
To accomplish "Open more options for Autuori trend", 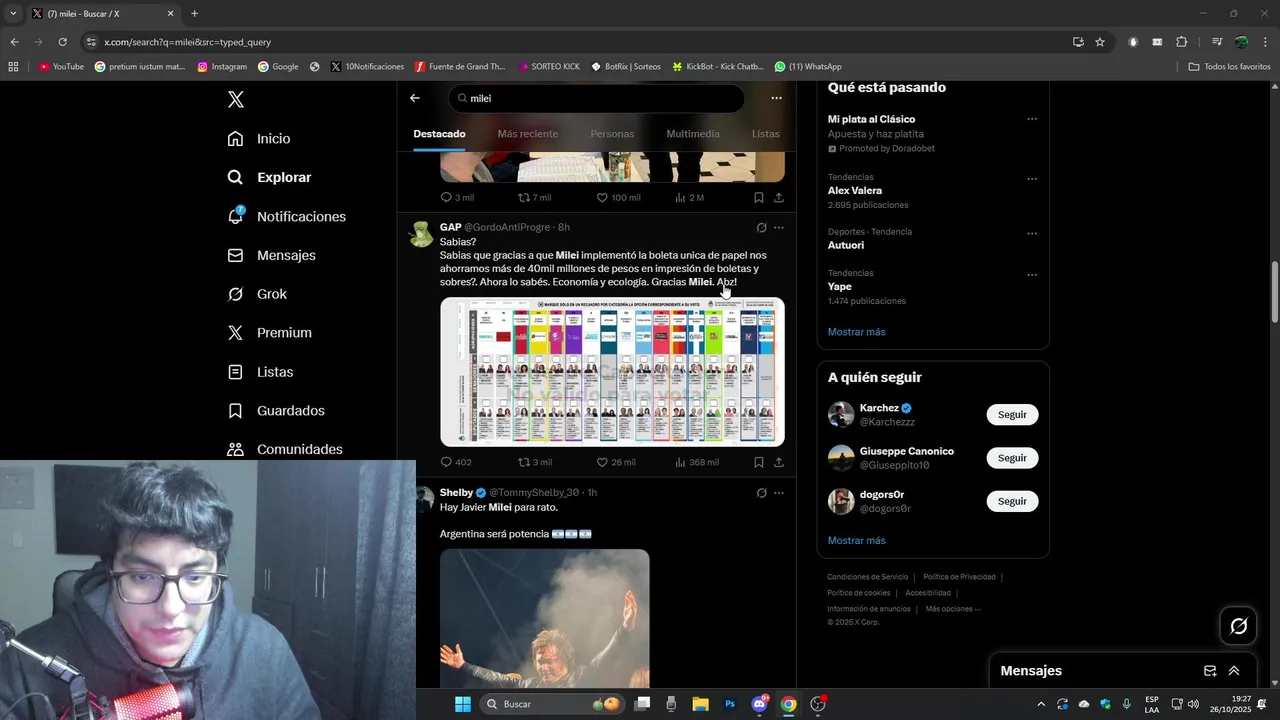I will [1032, 233].
